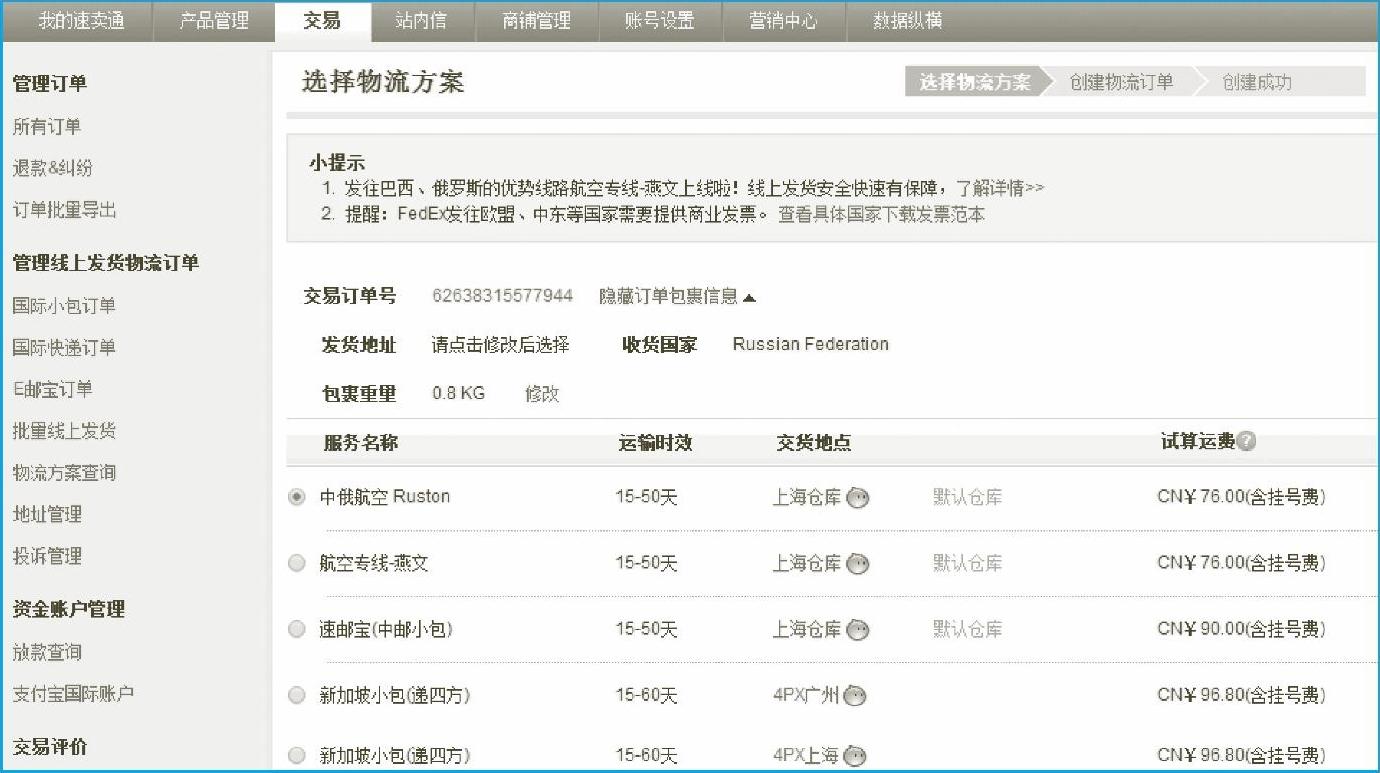The width and height of the screenshot is (1380, 773).
Task: Click the 创建物流订单 step in the progress bar
Action: click(x=1121, y=82)
